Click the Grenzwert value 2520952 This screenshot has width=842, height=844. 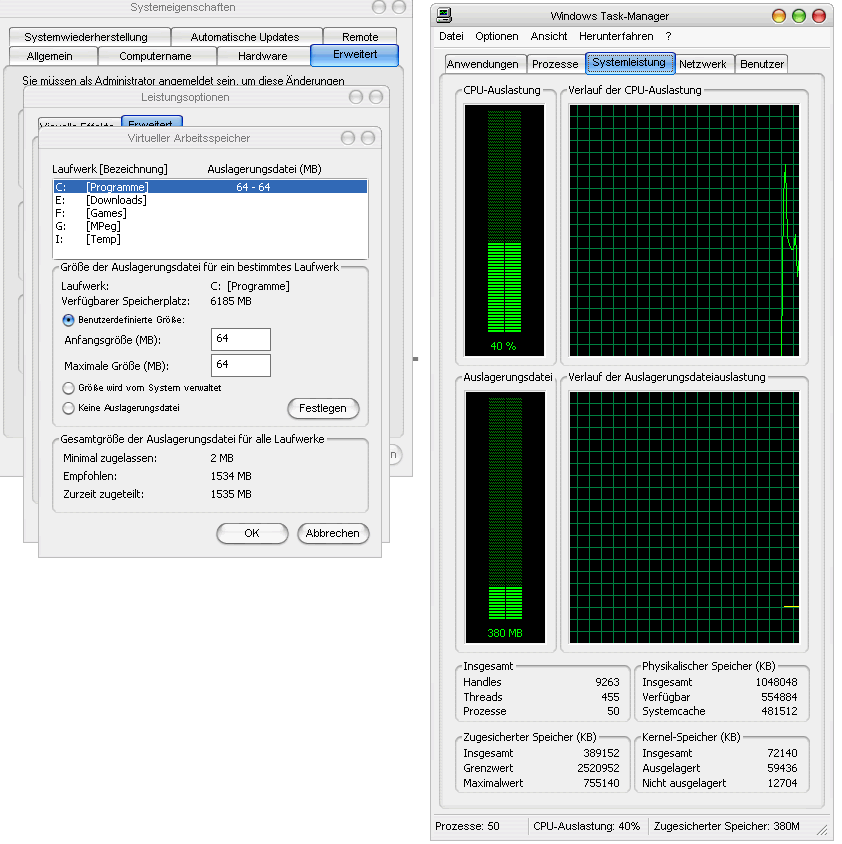point(598,768)
